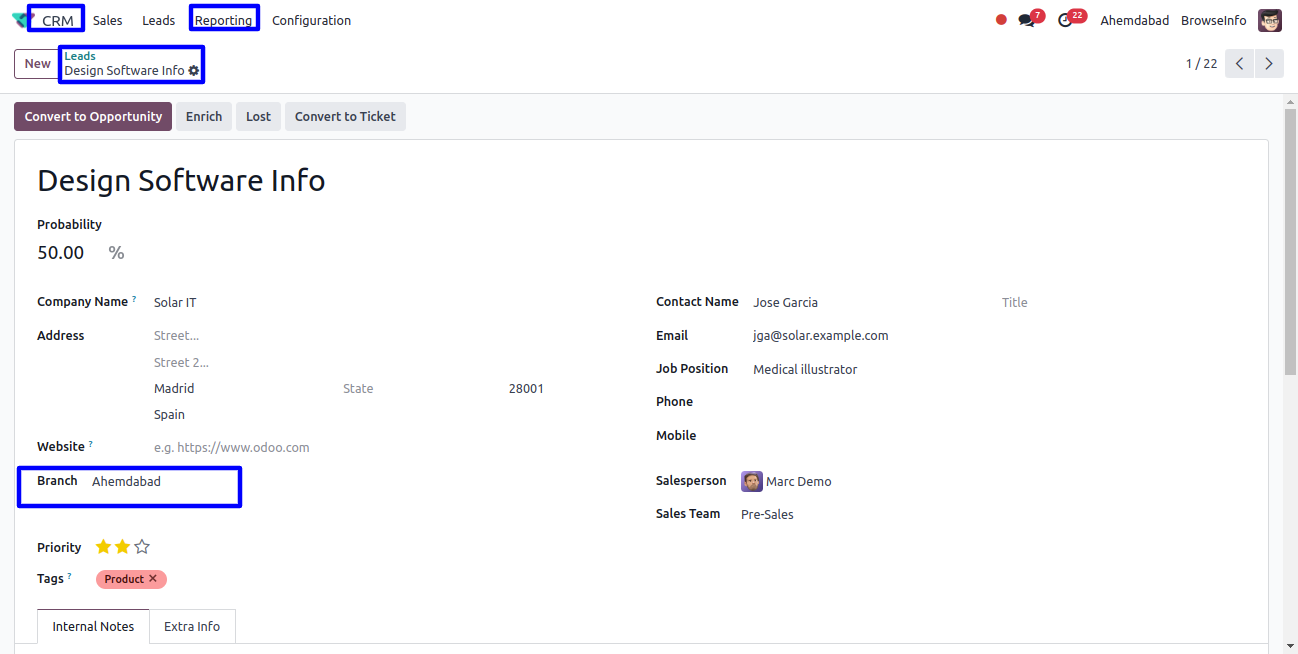Image resolution: width=1298 pixels, height=654 pixels.
Task: Go to previous record arrow
Action: coord(1239,64)
